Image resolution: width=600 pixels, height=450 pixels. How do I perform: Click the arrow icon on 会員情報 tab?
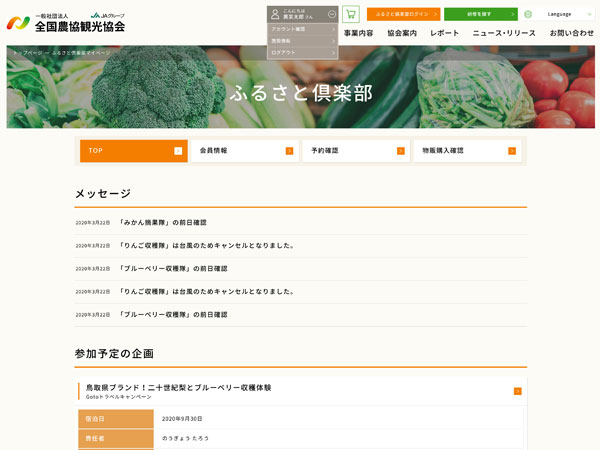pos(289,151)
